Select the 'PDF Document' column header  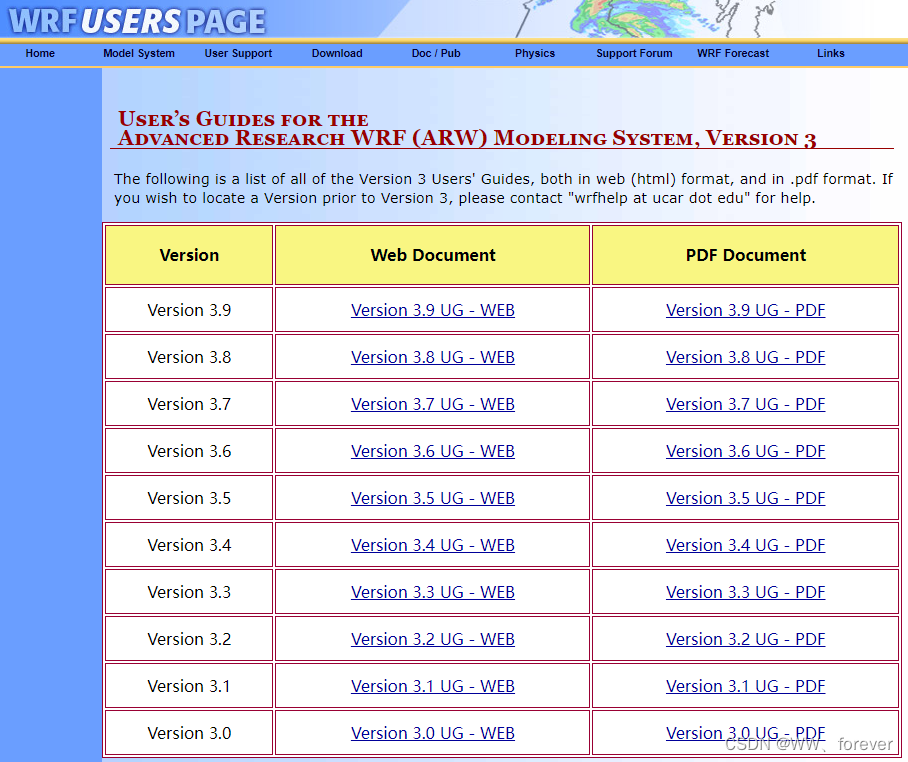[x=745, y=255]
